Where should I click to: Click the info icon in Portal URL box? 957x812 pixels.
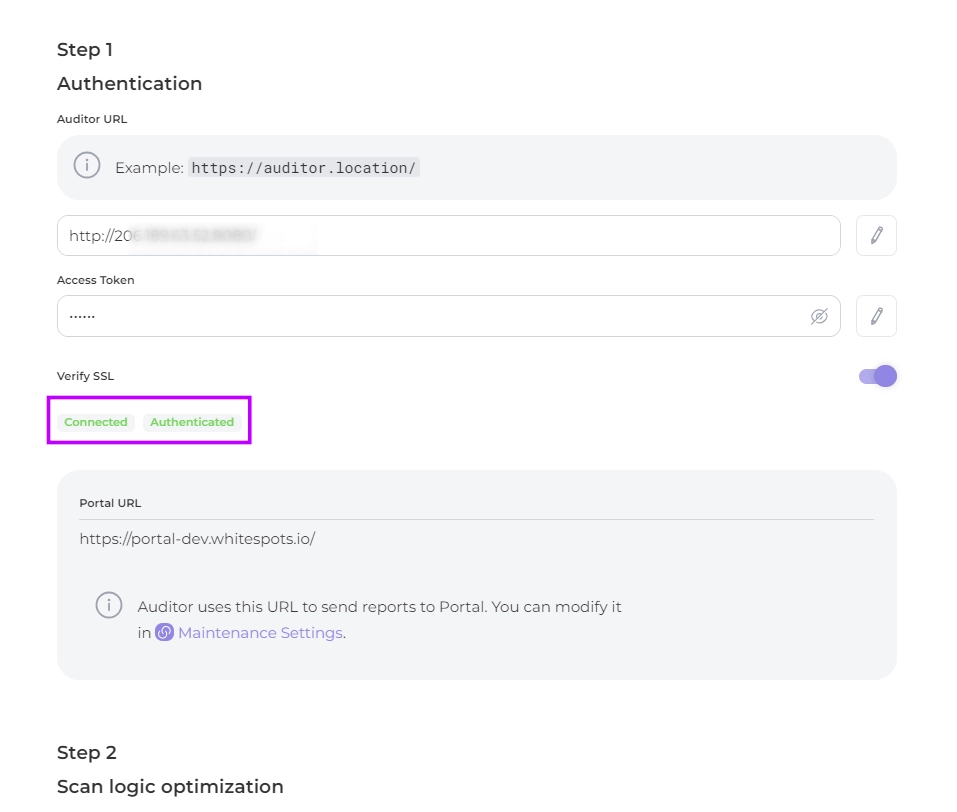[x=109, y=605]
